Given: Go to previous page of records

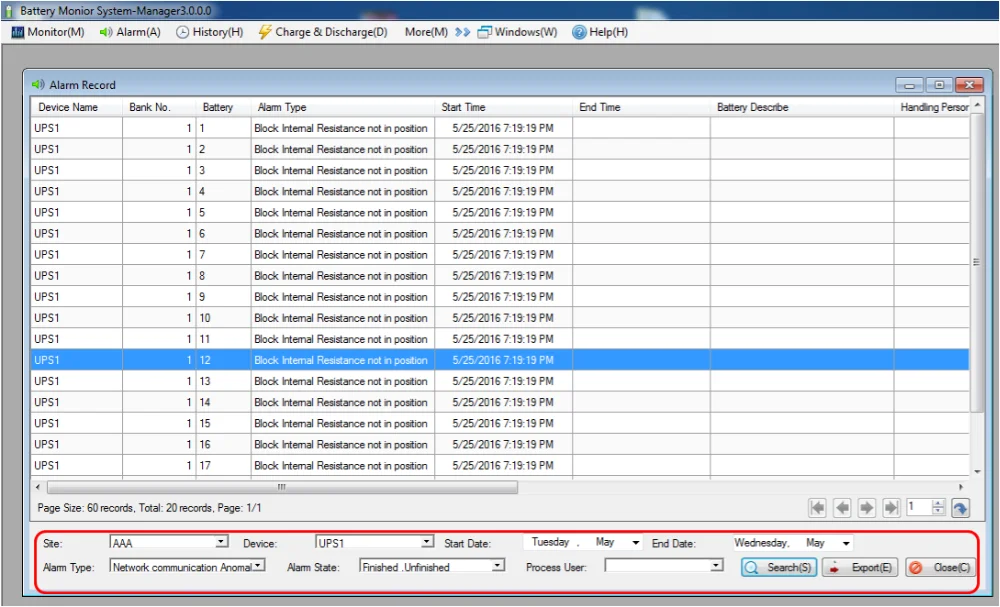Looking at the screenshot, I should point(842,508).
